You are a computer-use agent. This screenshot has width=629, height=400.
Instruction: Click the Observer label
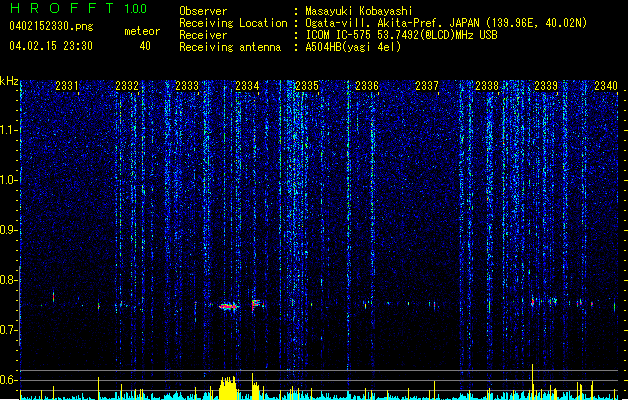coord(203,11)
